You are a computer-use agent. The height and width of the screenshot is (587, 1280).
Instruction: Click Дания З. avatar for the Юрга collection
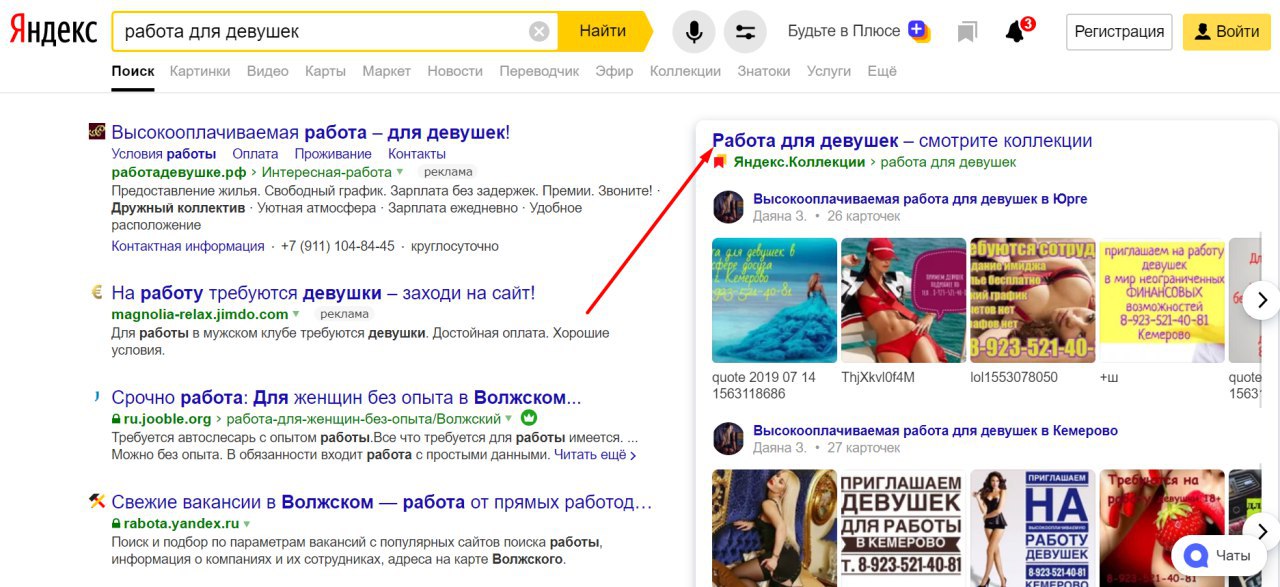click(728, 207)
